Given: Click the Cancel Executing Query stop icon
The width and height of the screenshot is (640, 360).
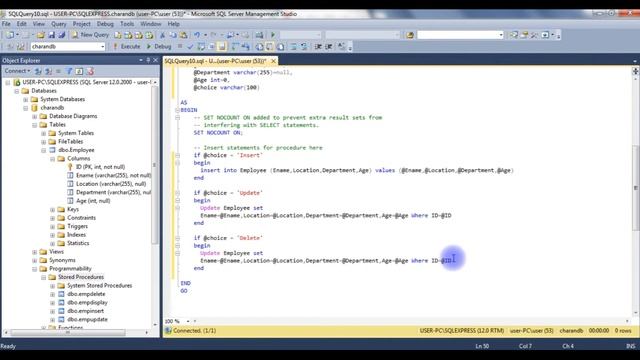Looking at the screenshot, I should pos(180,47).
